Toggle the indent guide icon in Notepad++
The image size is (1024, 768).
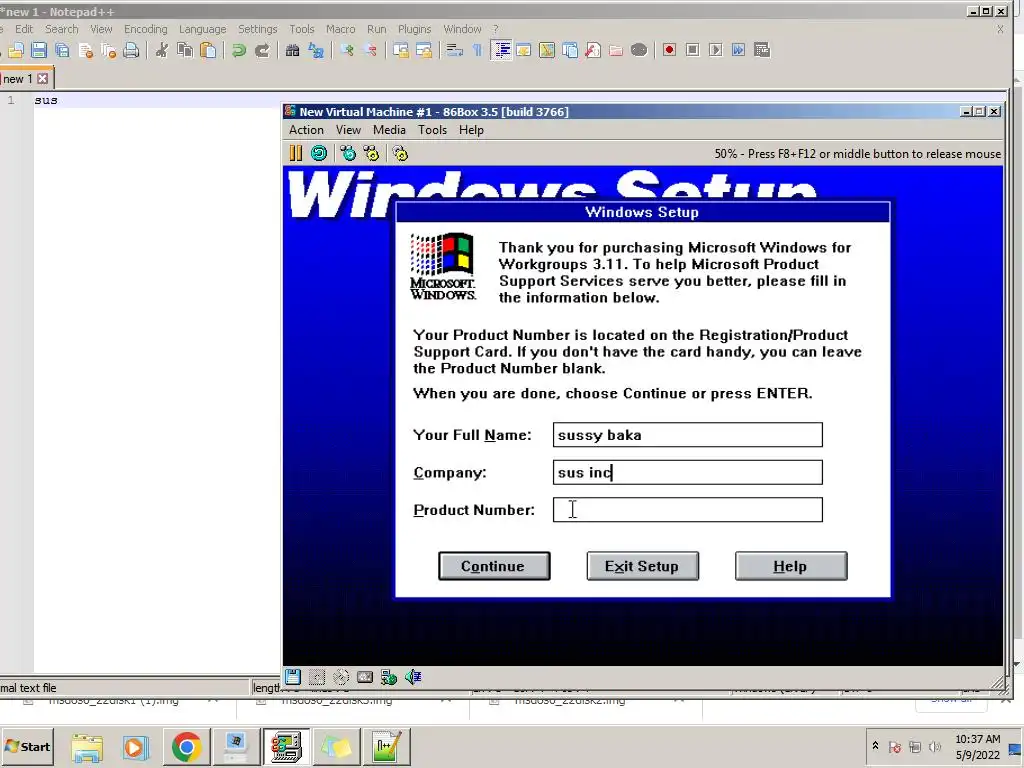click(502, 50)
